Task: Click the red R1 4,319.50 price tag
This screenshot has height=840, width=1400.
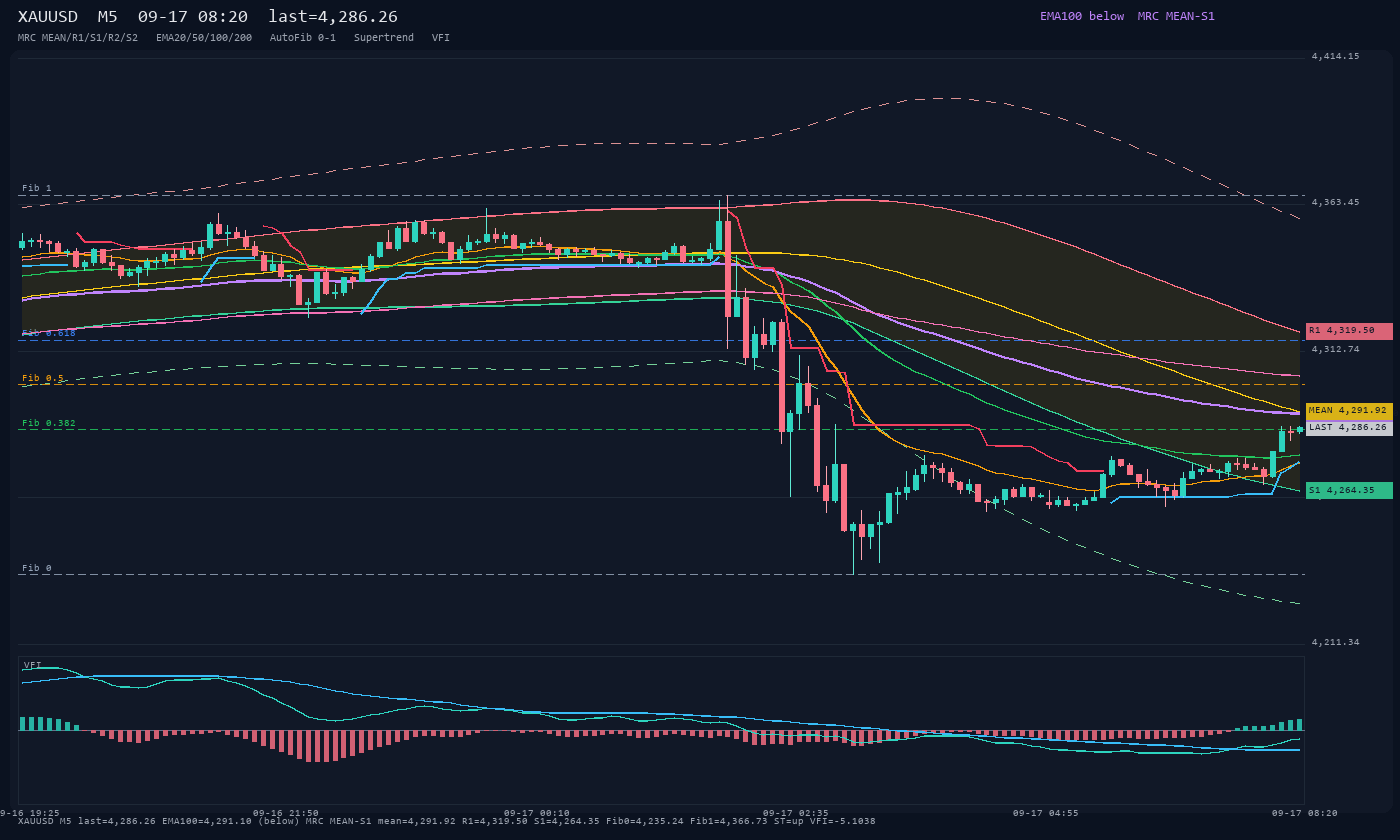Action: point(1349,331)
